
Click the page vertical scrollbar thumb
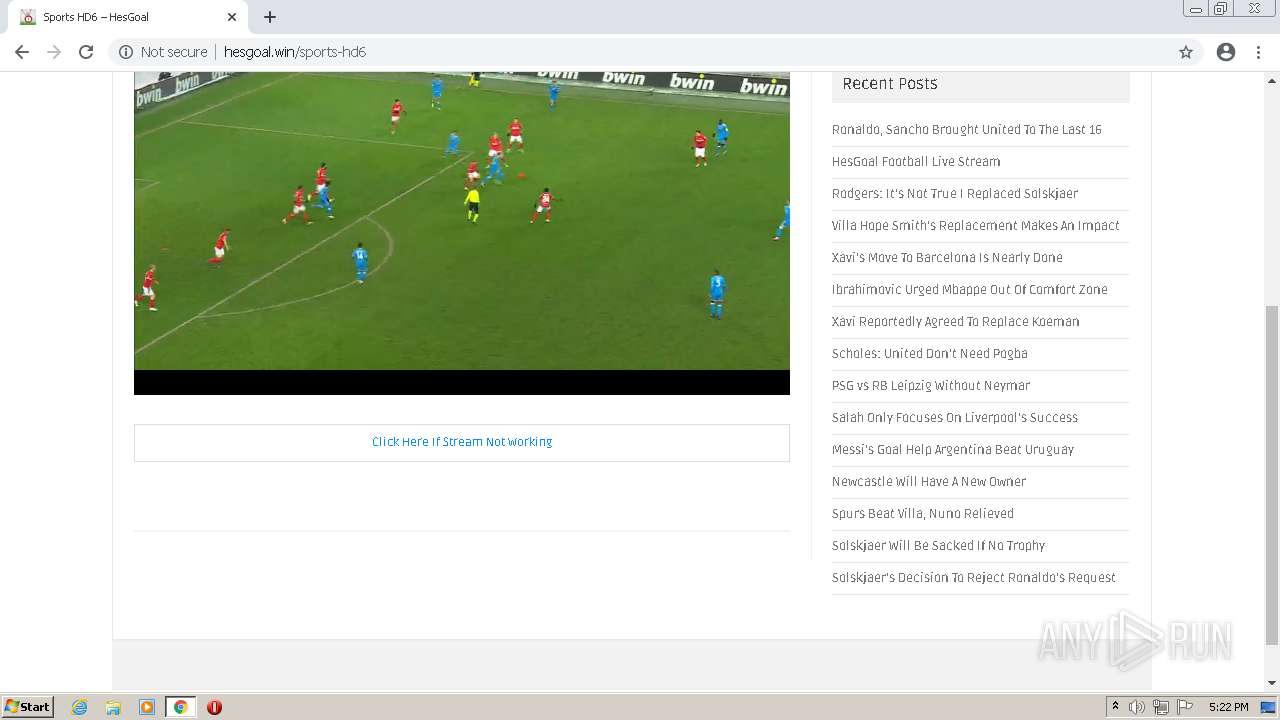click(x=1272, y=475)
